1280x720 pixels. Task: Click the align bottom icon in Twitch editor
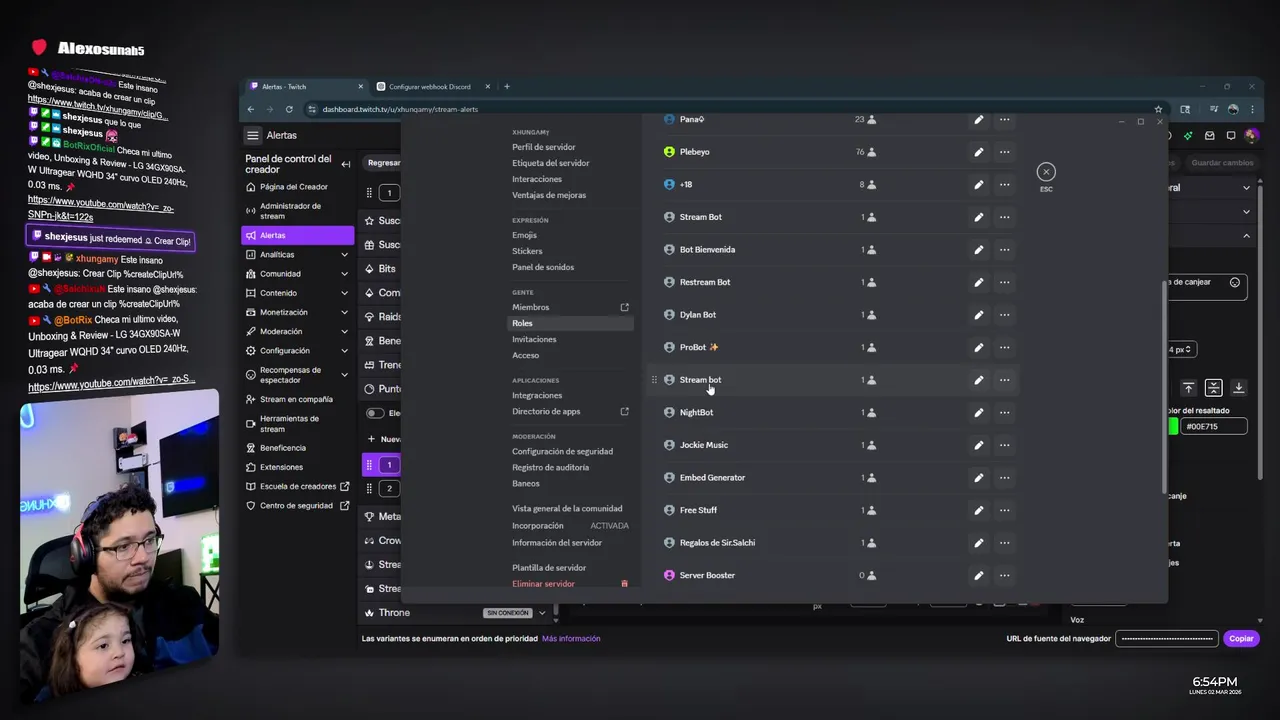coord(1238,388)
